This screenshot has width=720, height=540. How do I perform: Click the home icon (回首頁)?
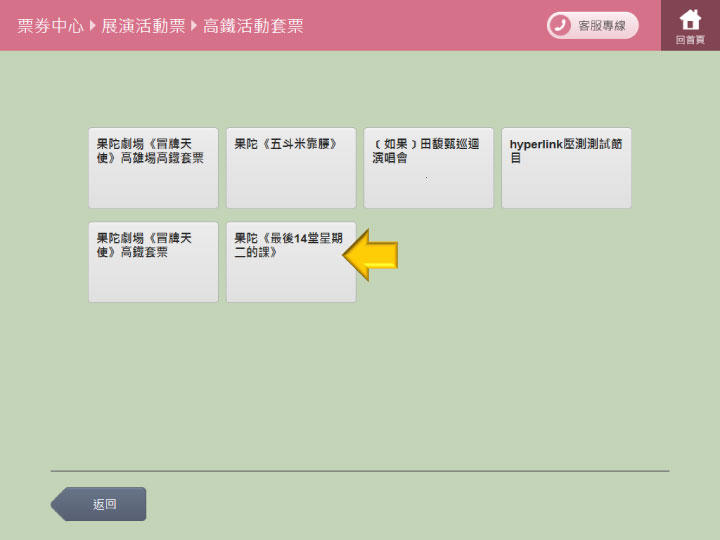tap(690, 19)
